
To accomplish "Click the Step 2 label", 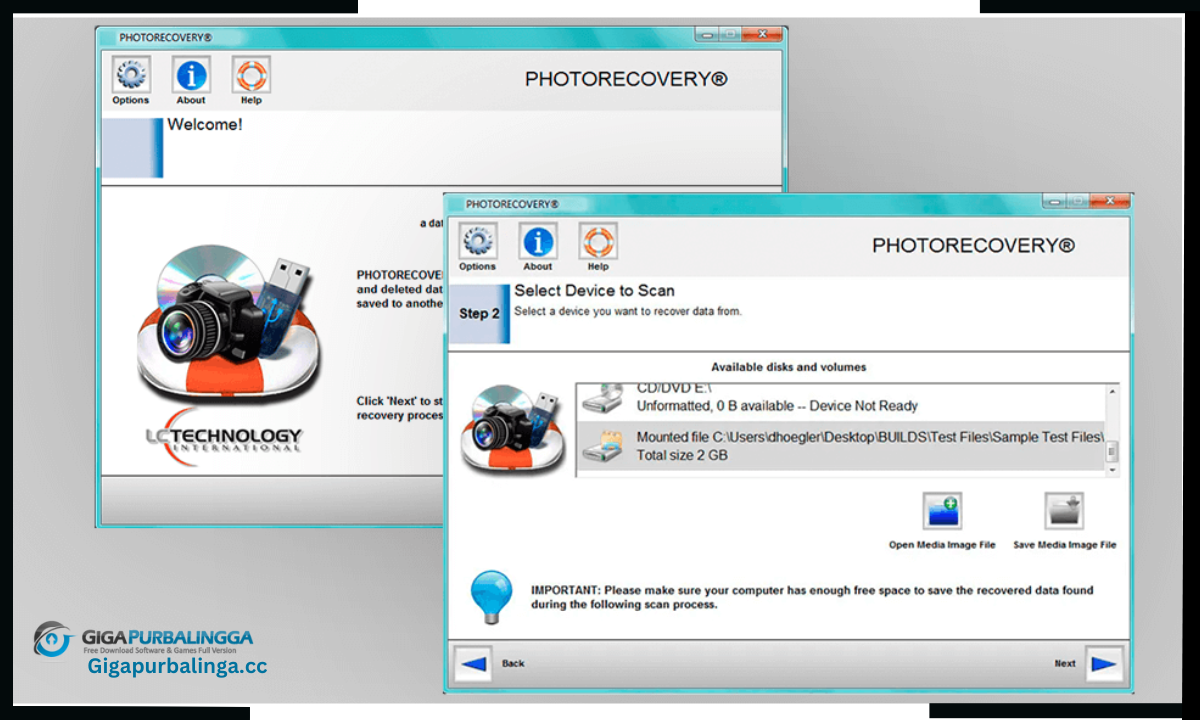I will tap(479, 313).
